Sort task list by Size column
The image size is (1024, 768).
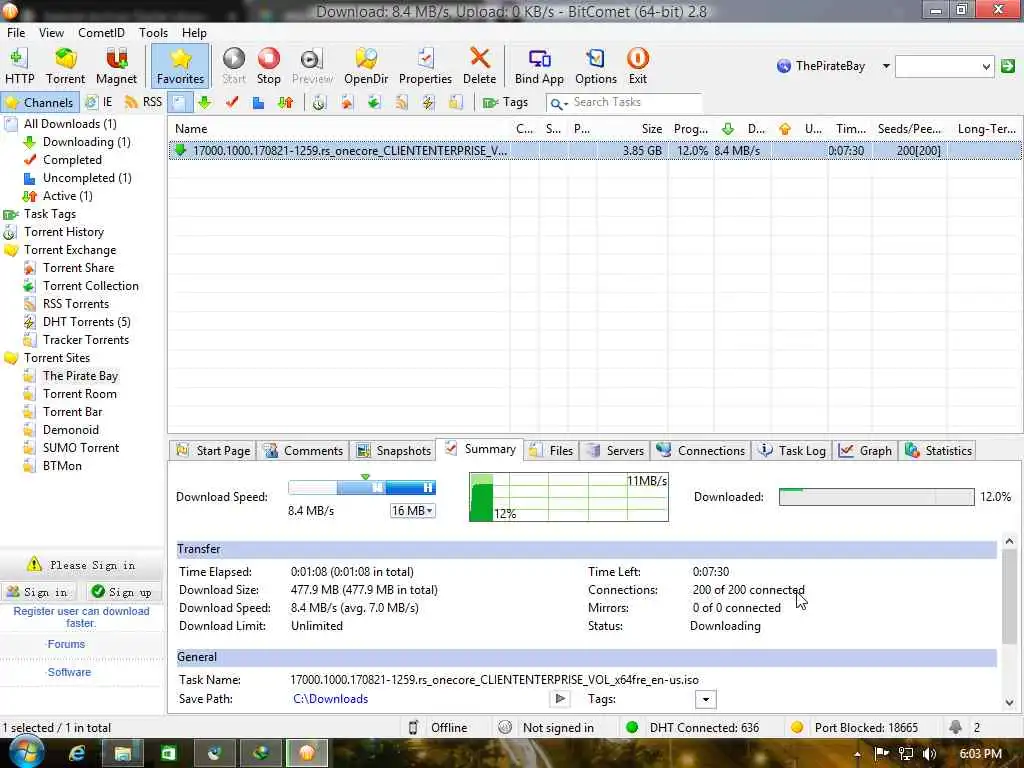coord(651,129)
